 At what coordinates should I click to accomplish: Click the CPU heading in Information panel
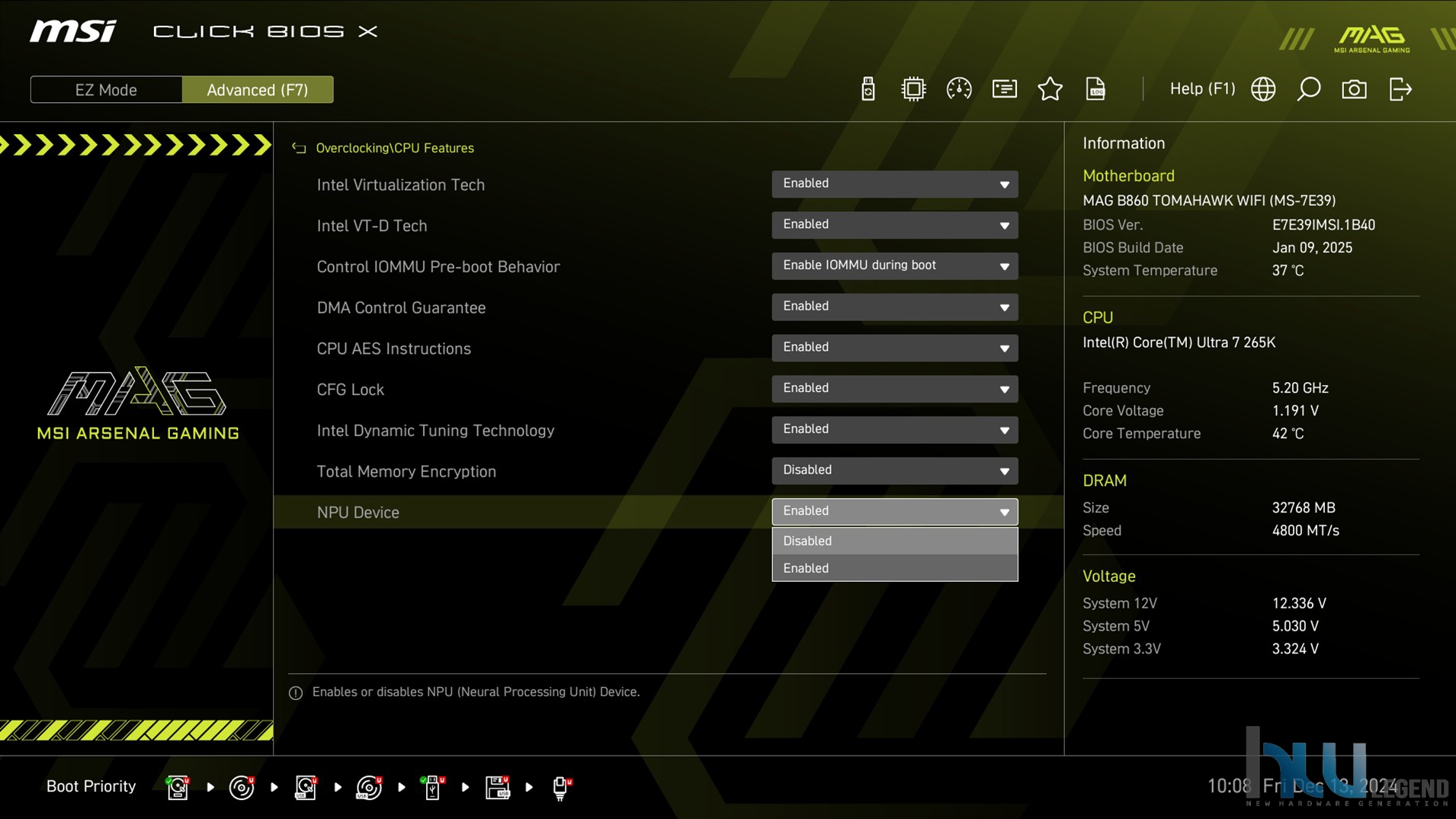[x=1098, y=318]
